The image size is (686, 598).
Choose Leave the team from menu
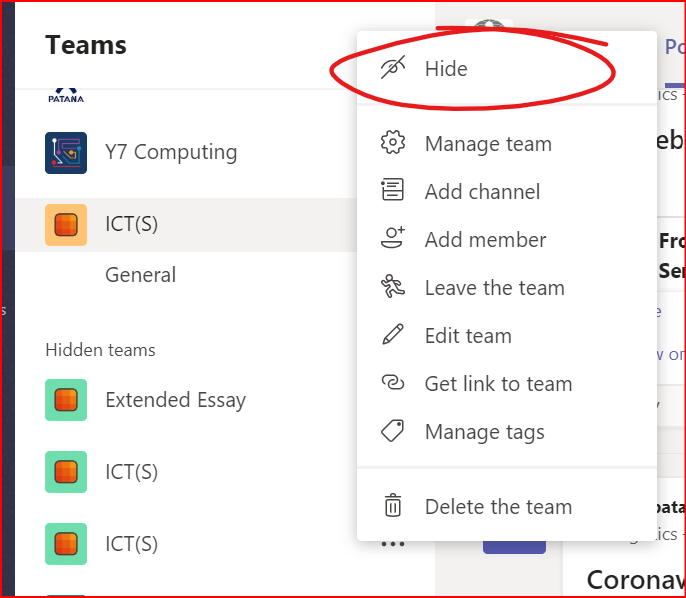[494, 288]
